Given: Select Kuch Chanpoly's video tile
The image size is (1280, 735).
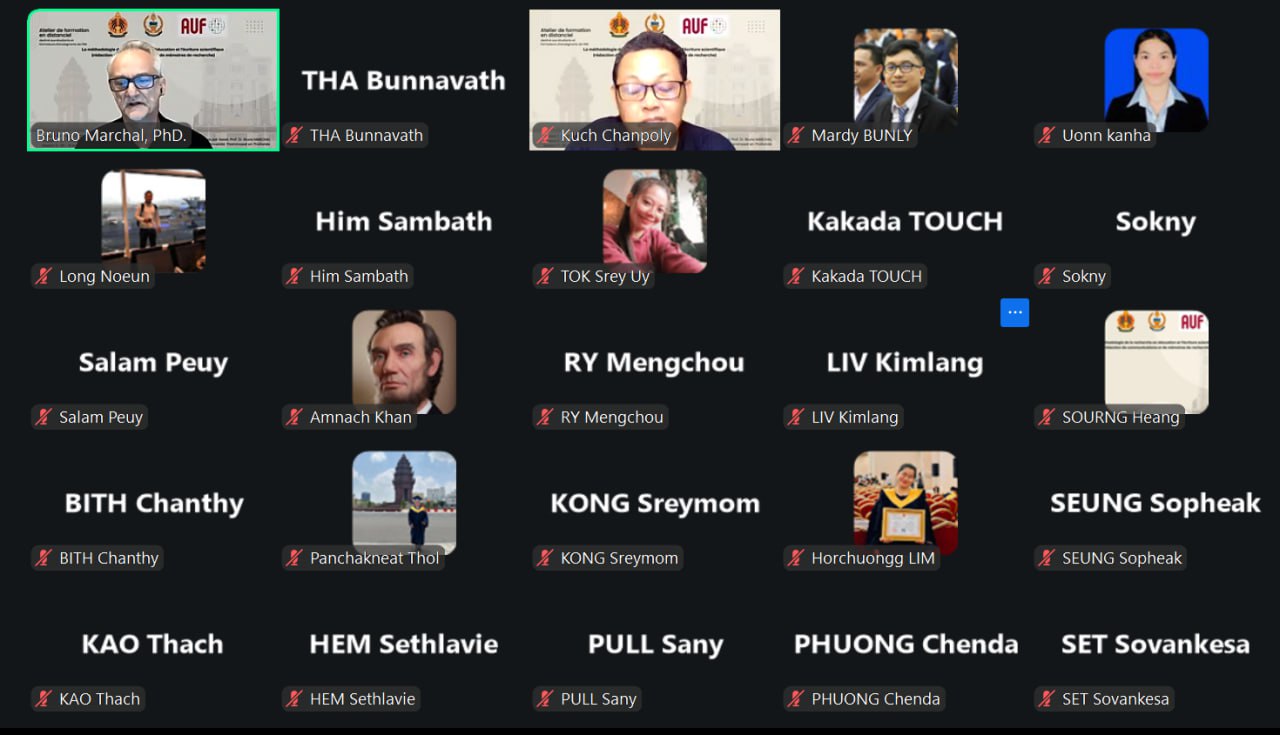Looking at the screenshot, I should (655, 80).
